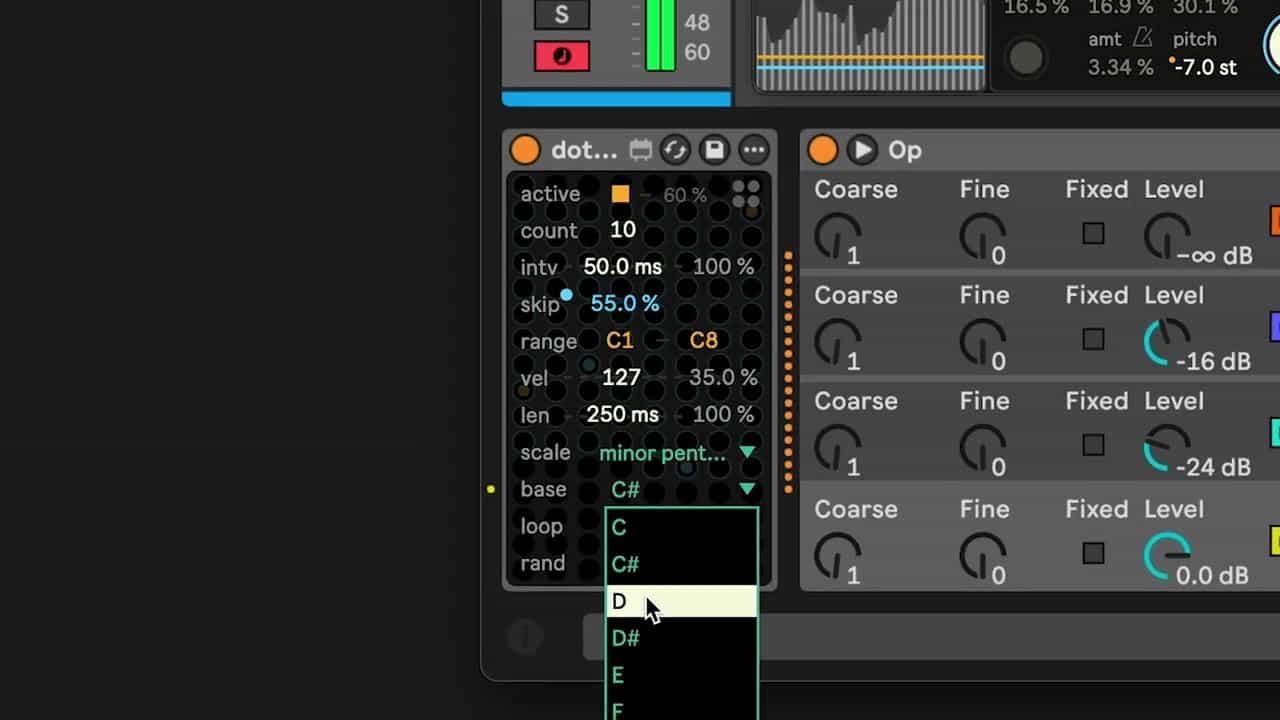Solo the track with S button
The width and height of the screenshot is (1280, 720).
click(x=561, y=15)
